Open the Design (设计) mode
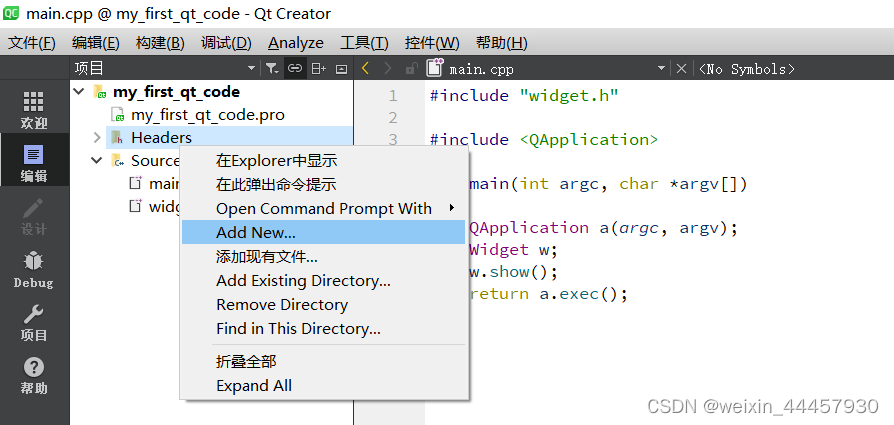This screenshot has width=894, height=425. point(34,217)
